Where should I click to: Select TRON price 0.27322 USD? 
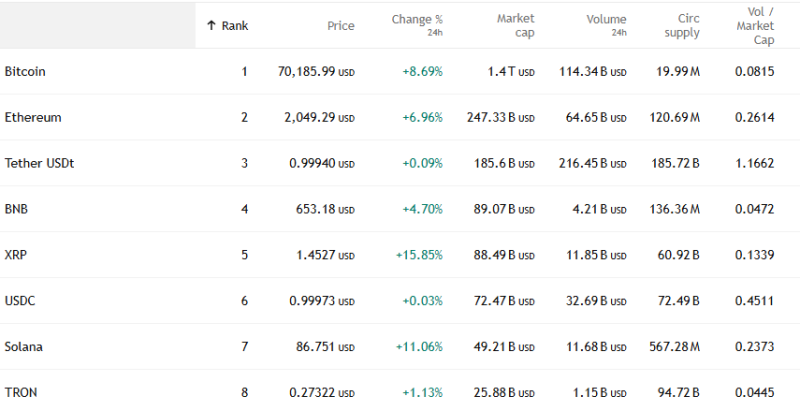coord(322,393)
